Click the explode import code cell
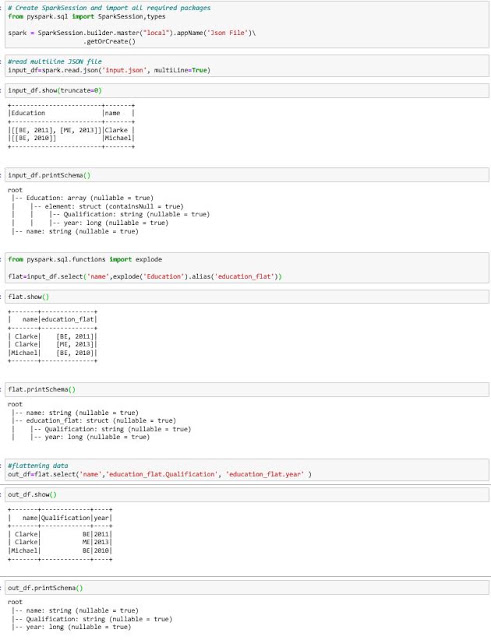 [x=247, y=268]
